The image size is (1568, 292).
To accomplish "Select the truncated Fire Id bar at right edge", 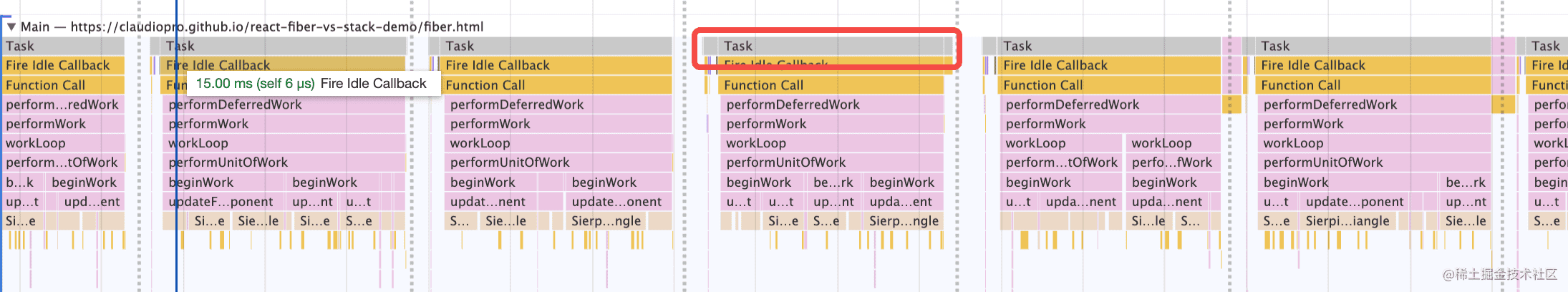I will pyautogui.click(x=1547, y=65).
